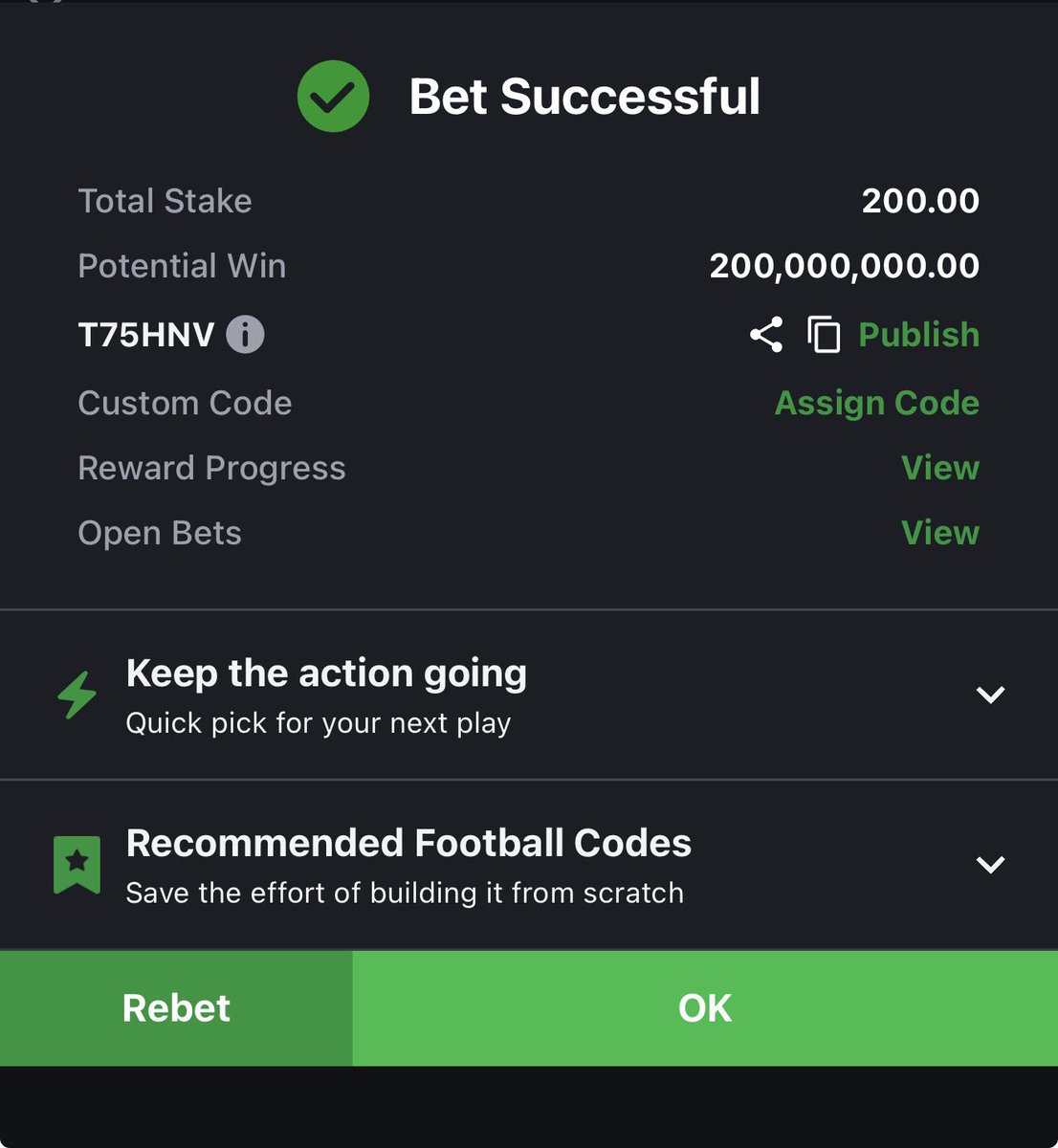This screenshot has width=1058, height=1148.
Task: Tap the Bet Successful title
Action: pyautogui.click(x=584, y=97)
